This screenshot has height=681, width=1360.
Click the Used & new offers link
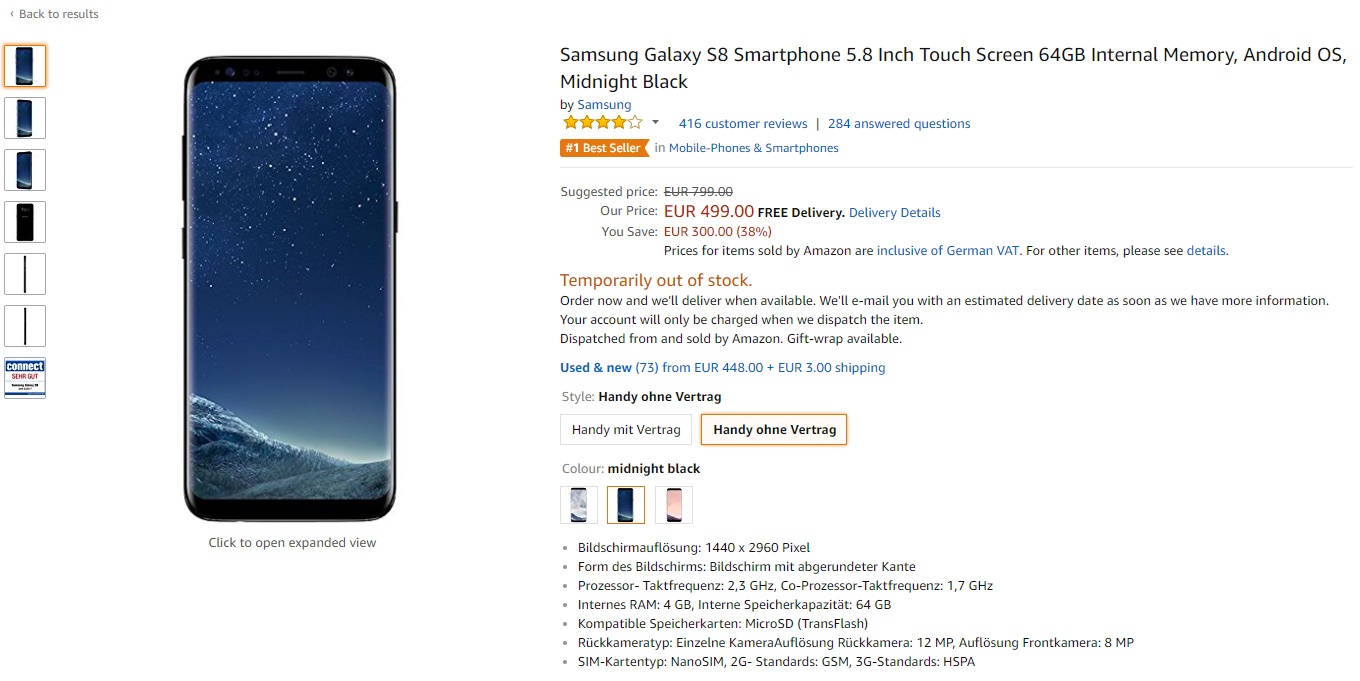coord(596,368)
